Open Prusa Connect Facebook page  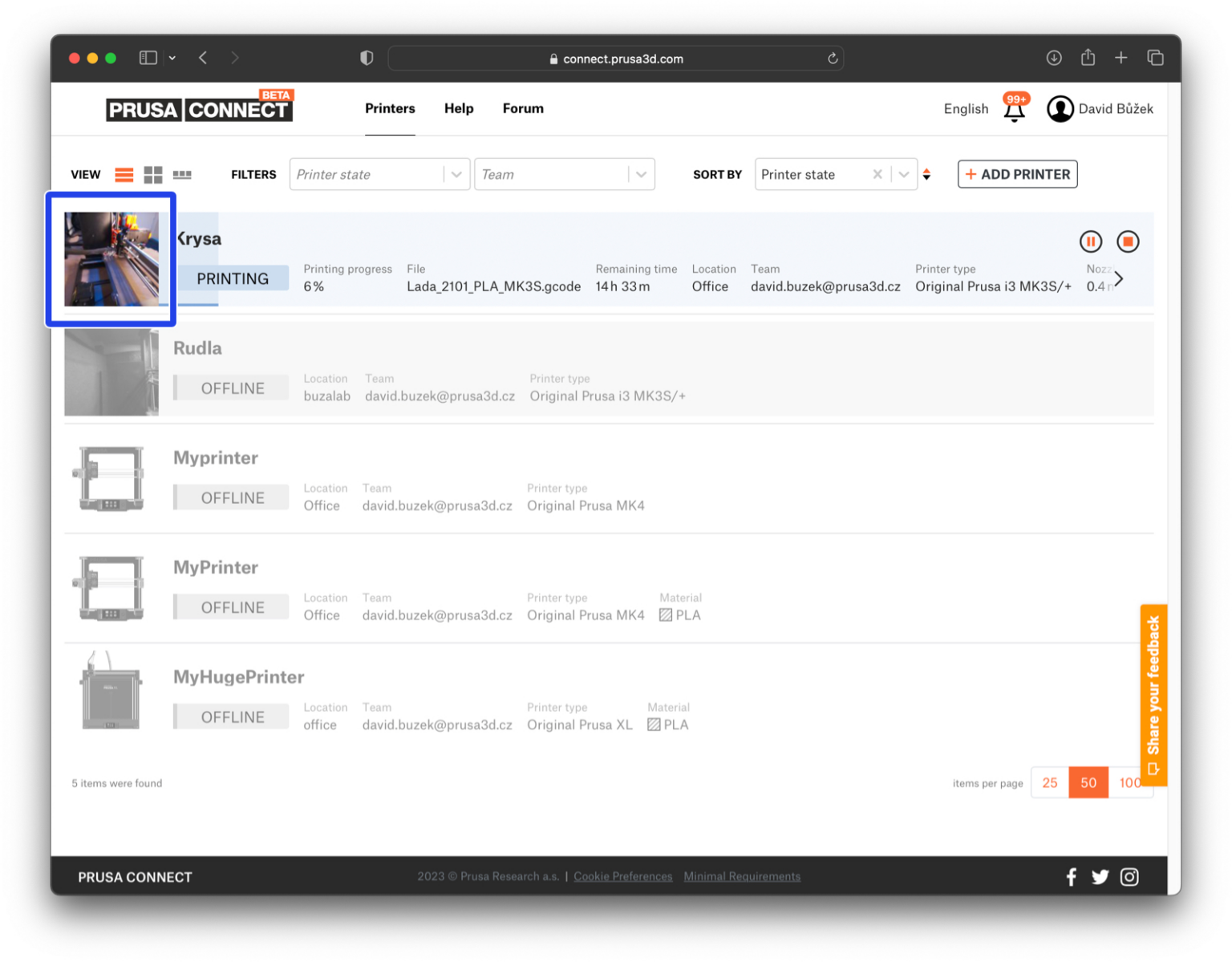(x=1071, y=876)
